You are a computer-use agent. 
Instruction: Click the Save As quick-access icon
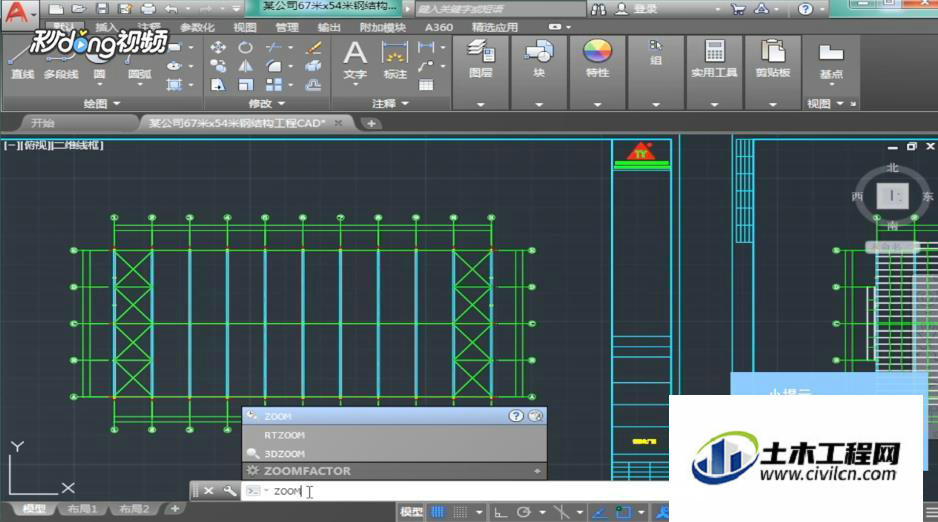pos(124,9)
